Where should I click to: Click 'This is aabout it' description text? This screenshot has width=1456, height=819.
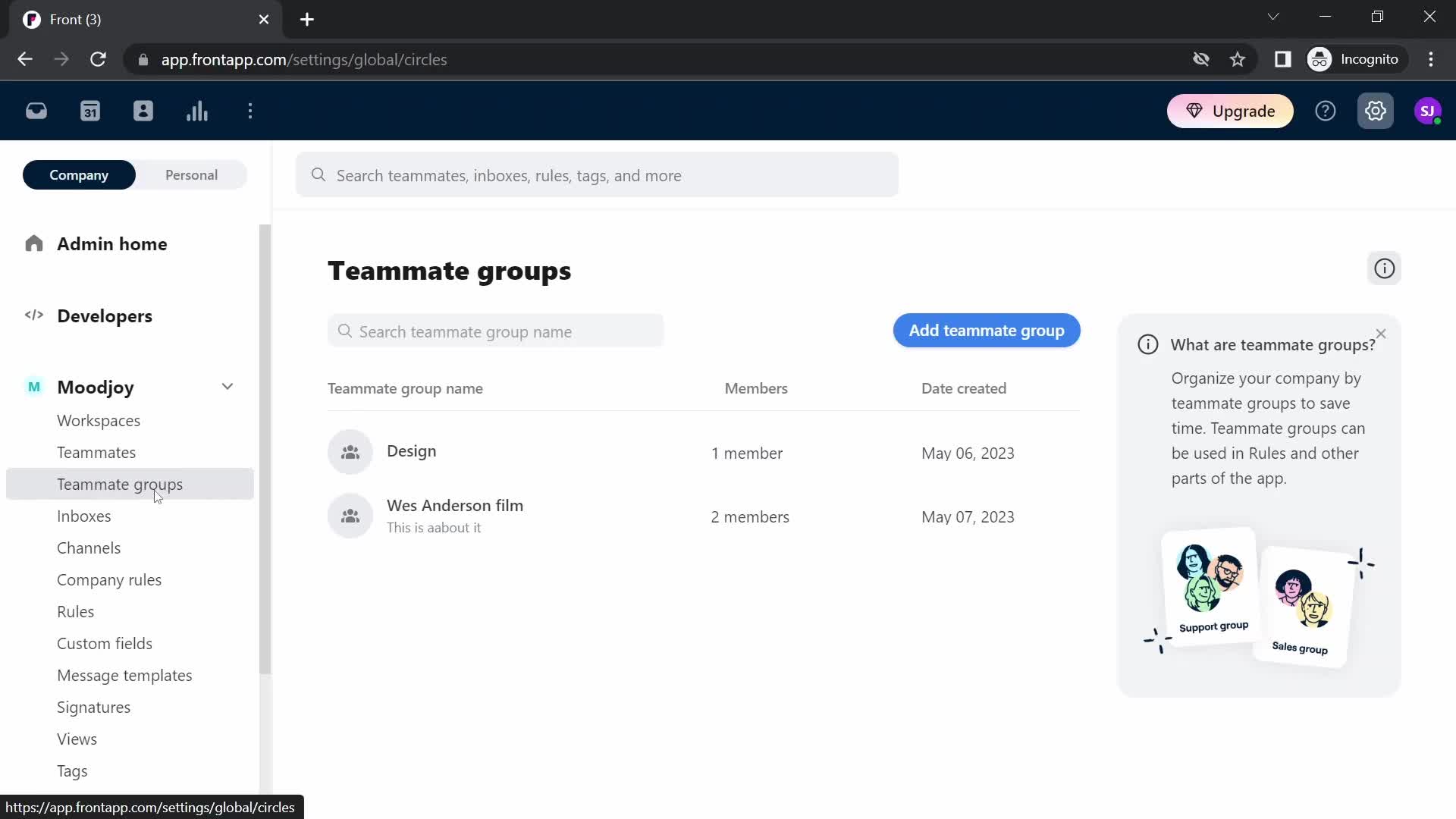tap(434, 528)
